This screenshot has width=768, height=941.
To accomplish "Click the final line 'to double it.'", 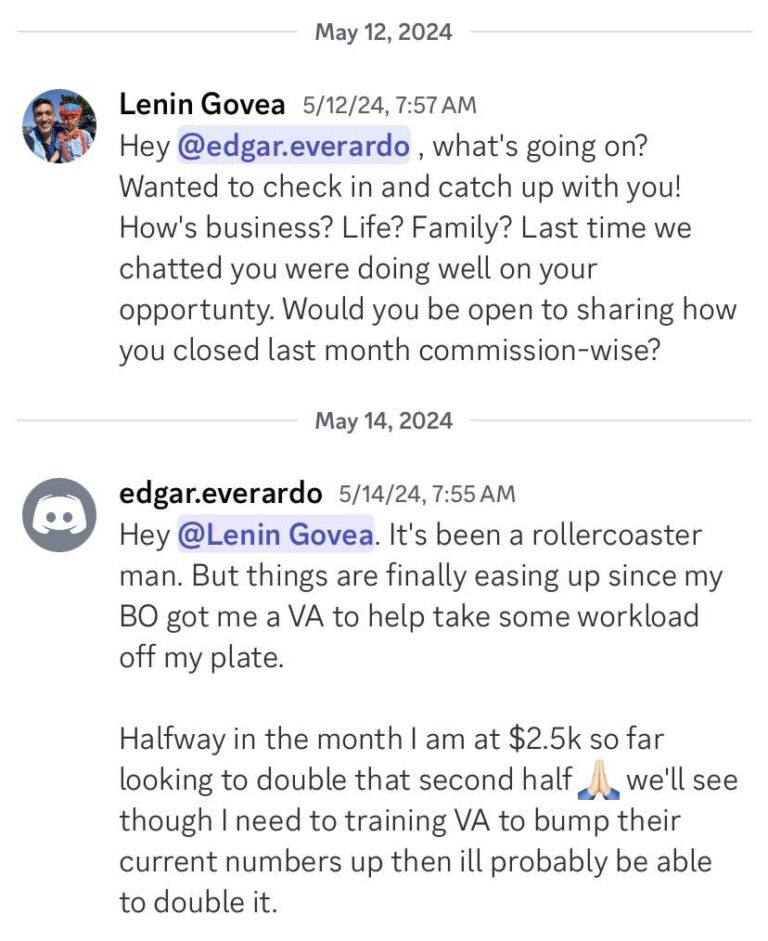I will click(199, 902).
